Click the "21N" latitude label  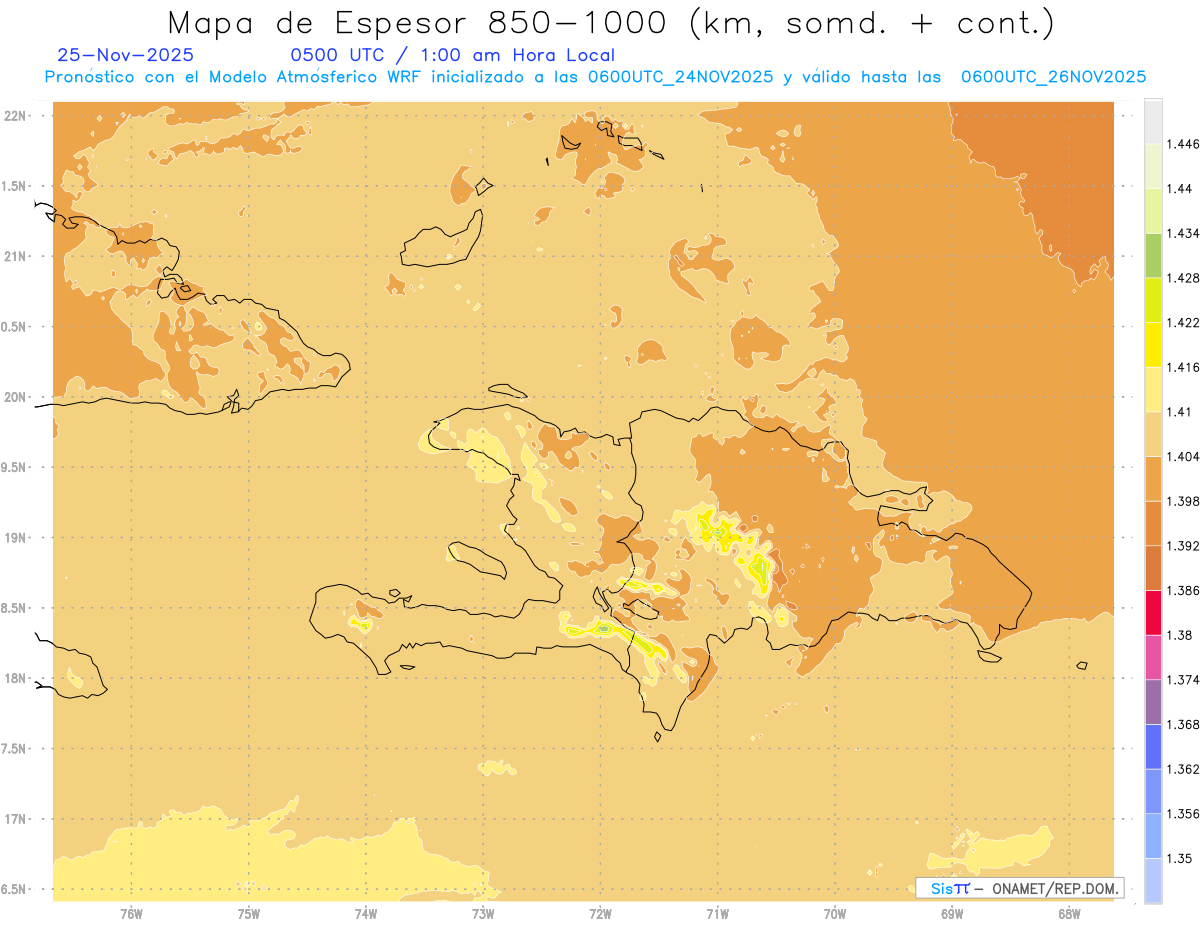[15, 256]
